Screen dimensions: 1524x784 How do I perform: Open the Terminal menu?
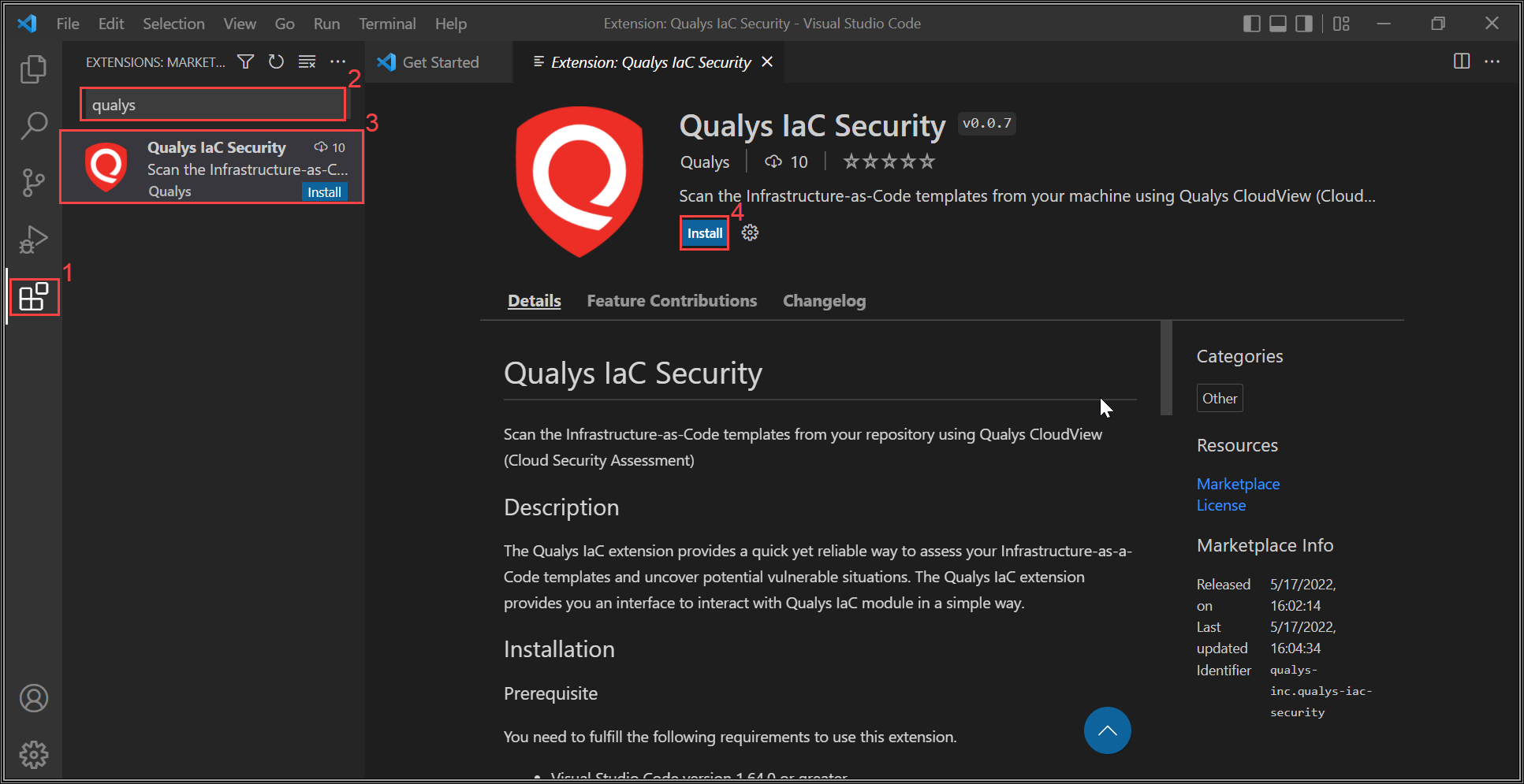tap(387, 24)
